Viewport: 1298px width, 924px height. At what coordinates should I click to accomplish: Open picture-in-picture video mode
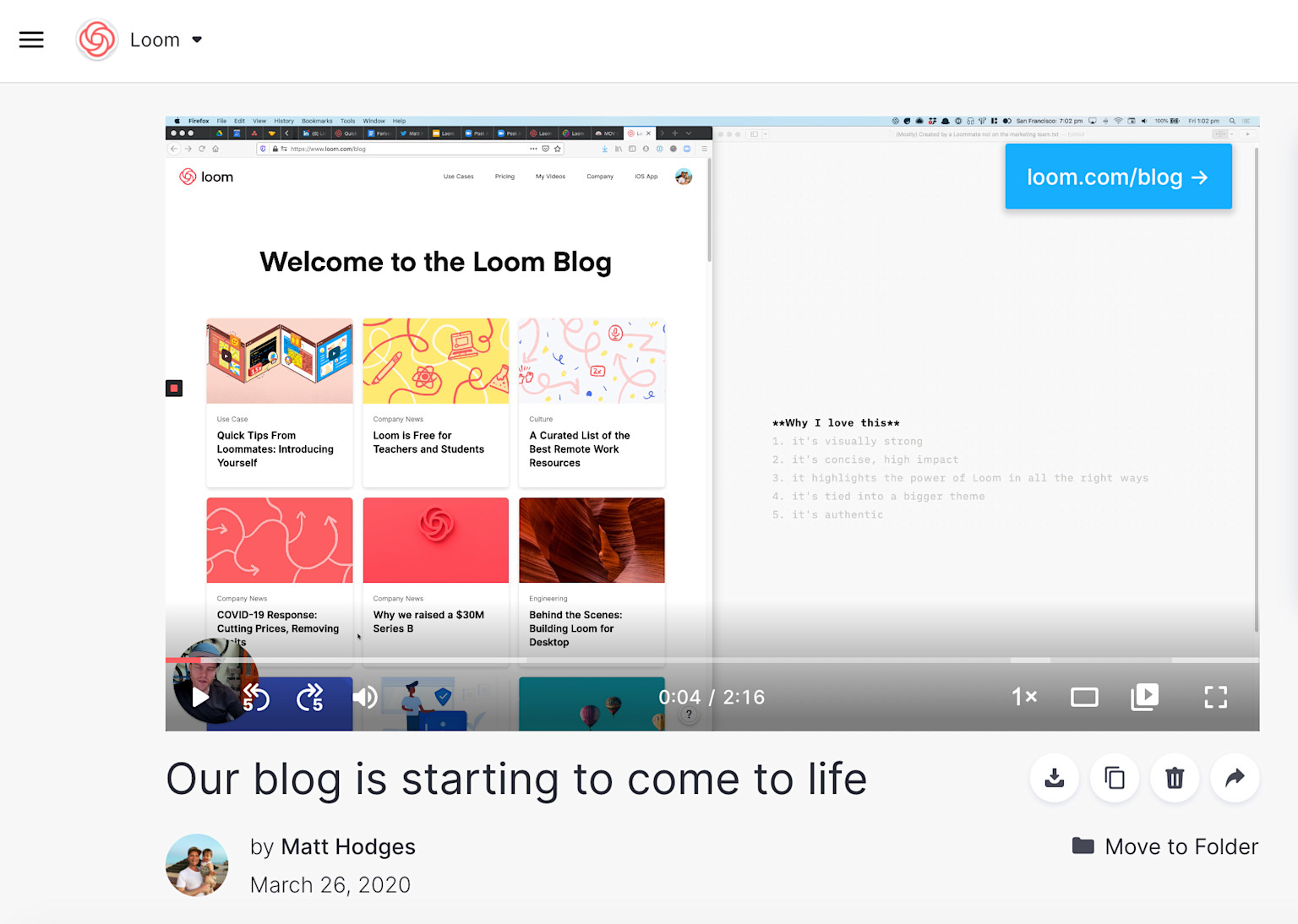click(x=1145, y=697)
